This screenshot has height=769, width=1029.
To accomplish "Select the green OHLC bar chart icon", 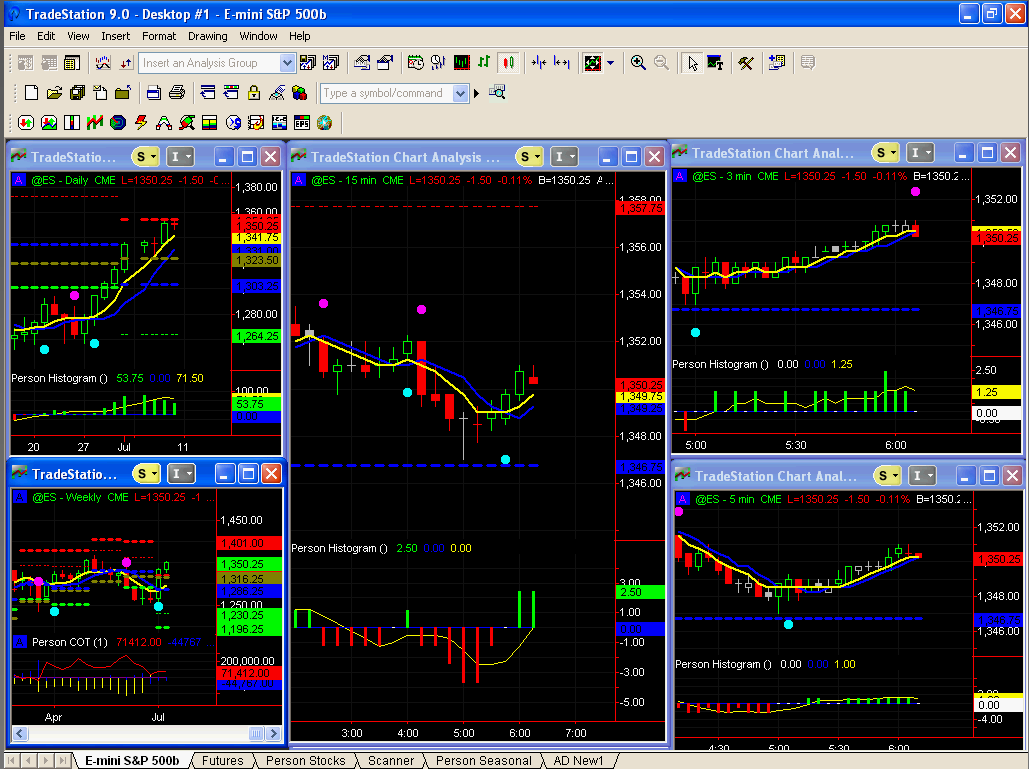I will 484,63.
